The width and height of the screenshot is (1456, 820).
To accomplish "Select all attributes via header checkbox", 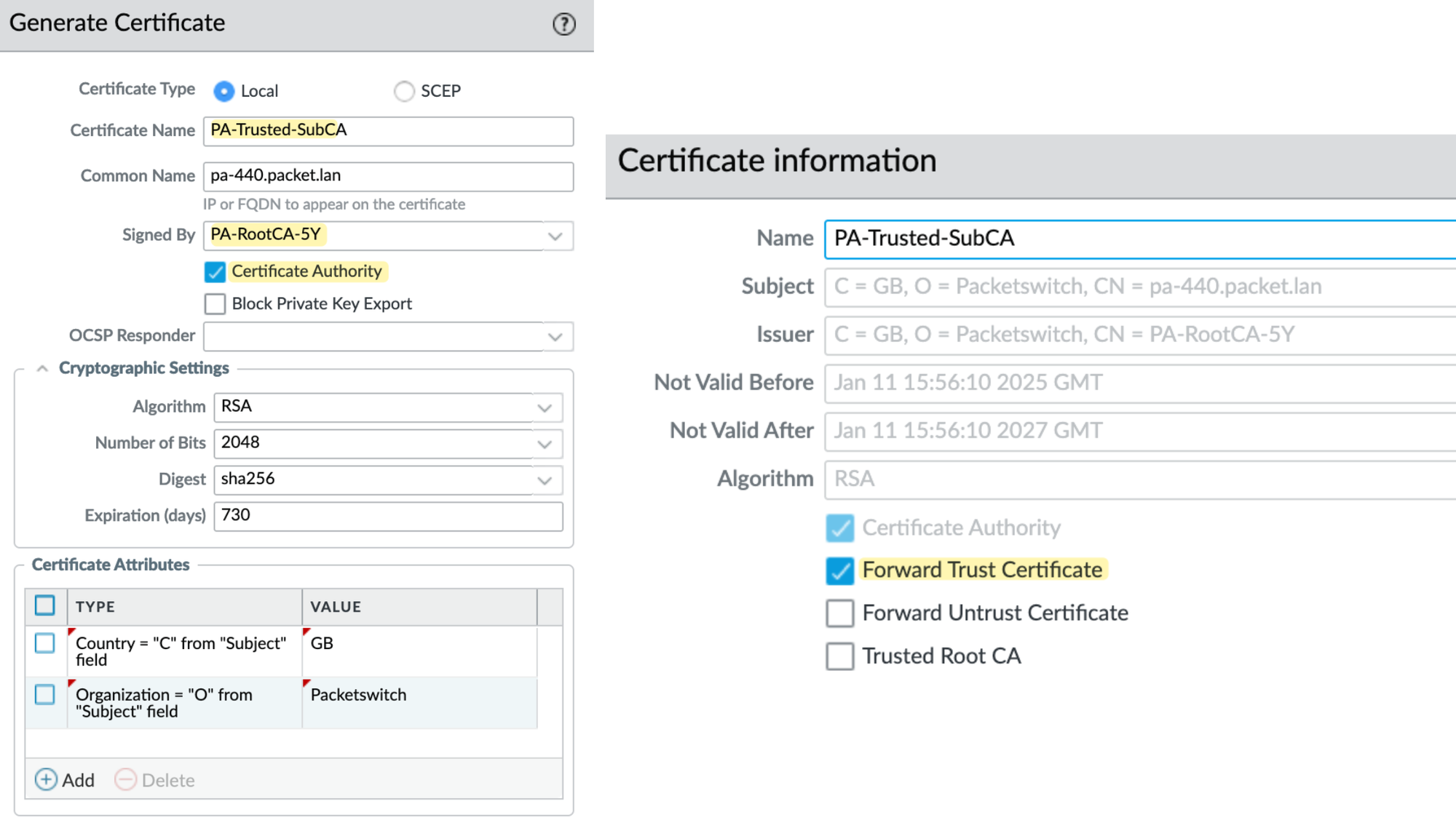I will [45, 605].
